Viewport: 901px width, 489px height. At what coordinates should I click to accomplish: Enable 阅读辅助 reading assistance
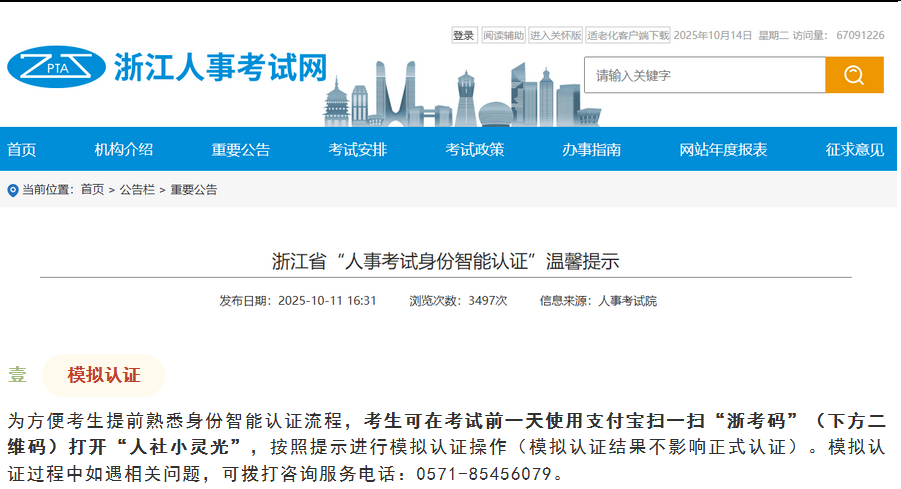[x=502, y=36]
